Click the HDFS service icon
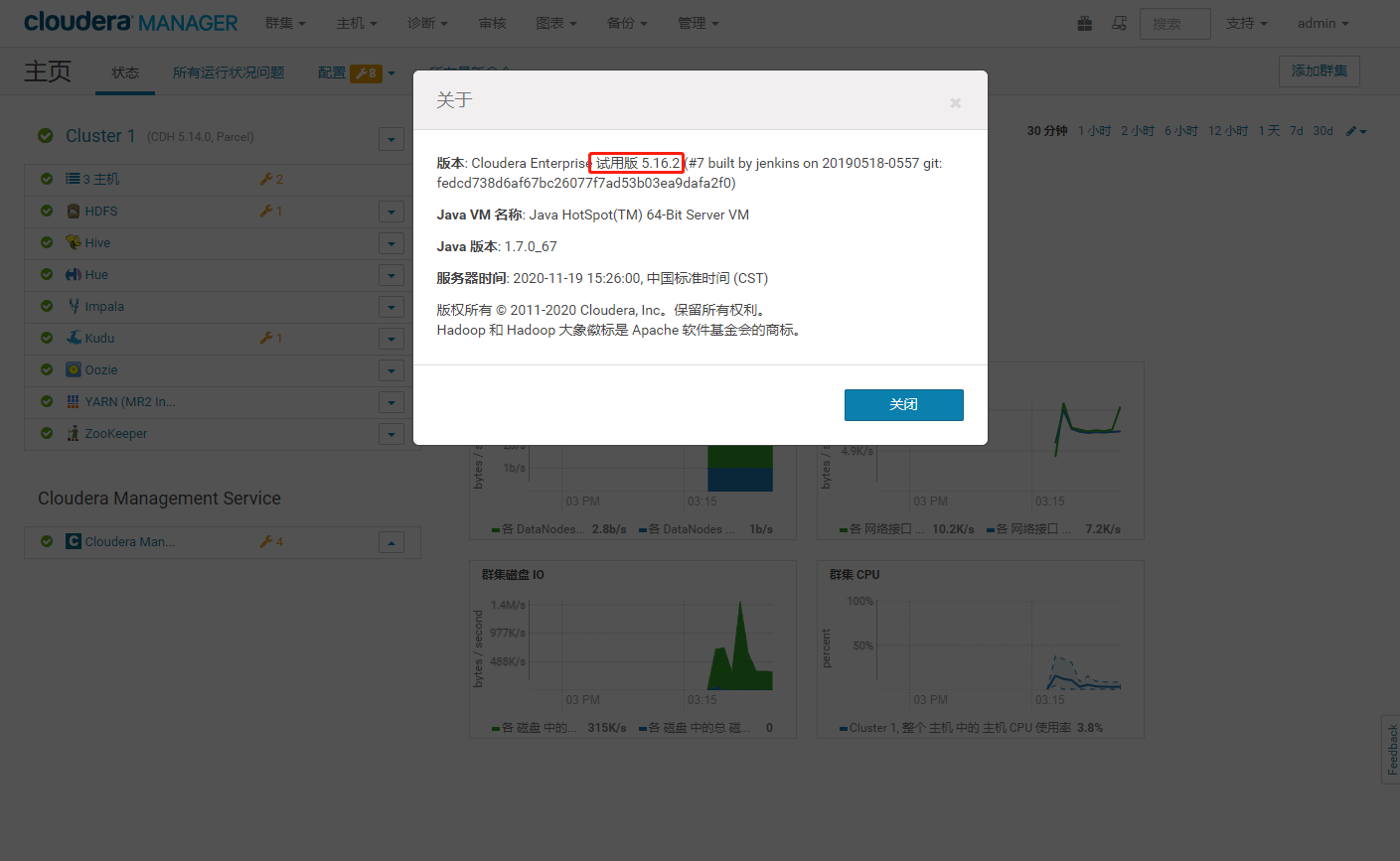Viewport: 1400px width, 861px height. 74,211
